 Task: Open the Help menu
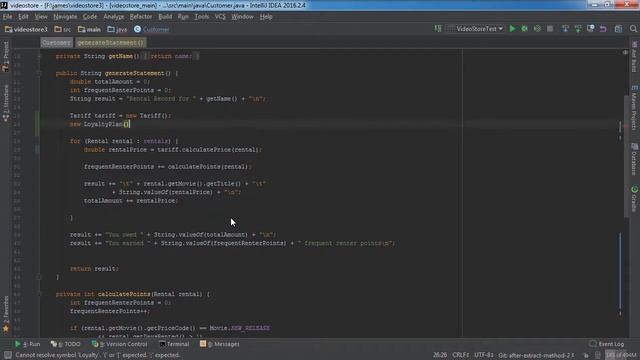pyautogui.click(x=266, y=17)
